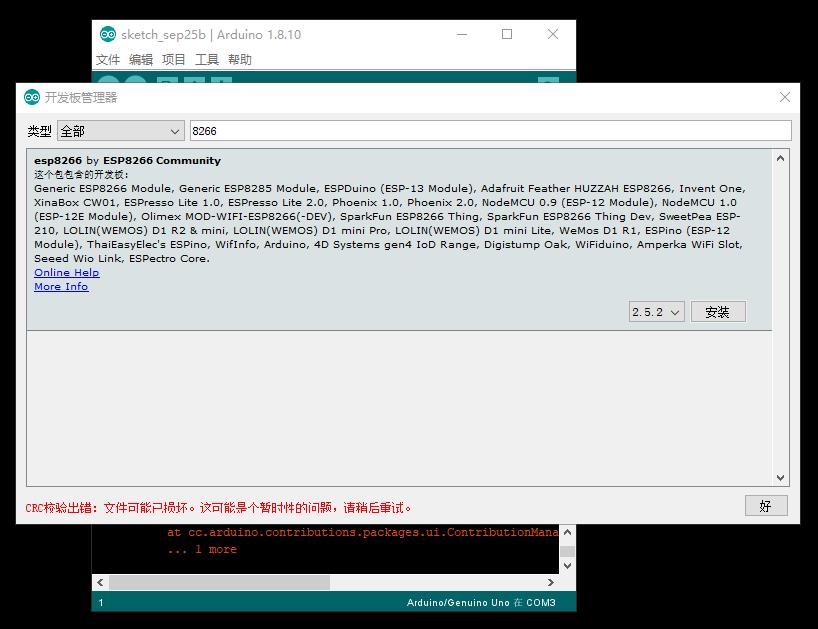Open the Online Help link
The height and width of the screenshot is (629, 818).
point(67,273)
